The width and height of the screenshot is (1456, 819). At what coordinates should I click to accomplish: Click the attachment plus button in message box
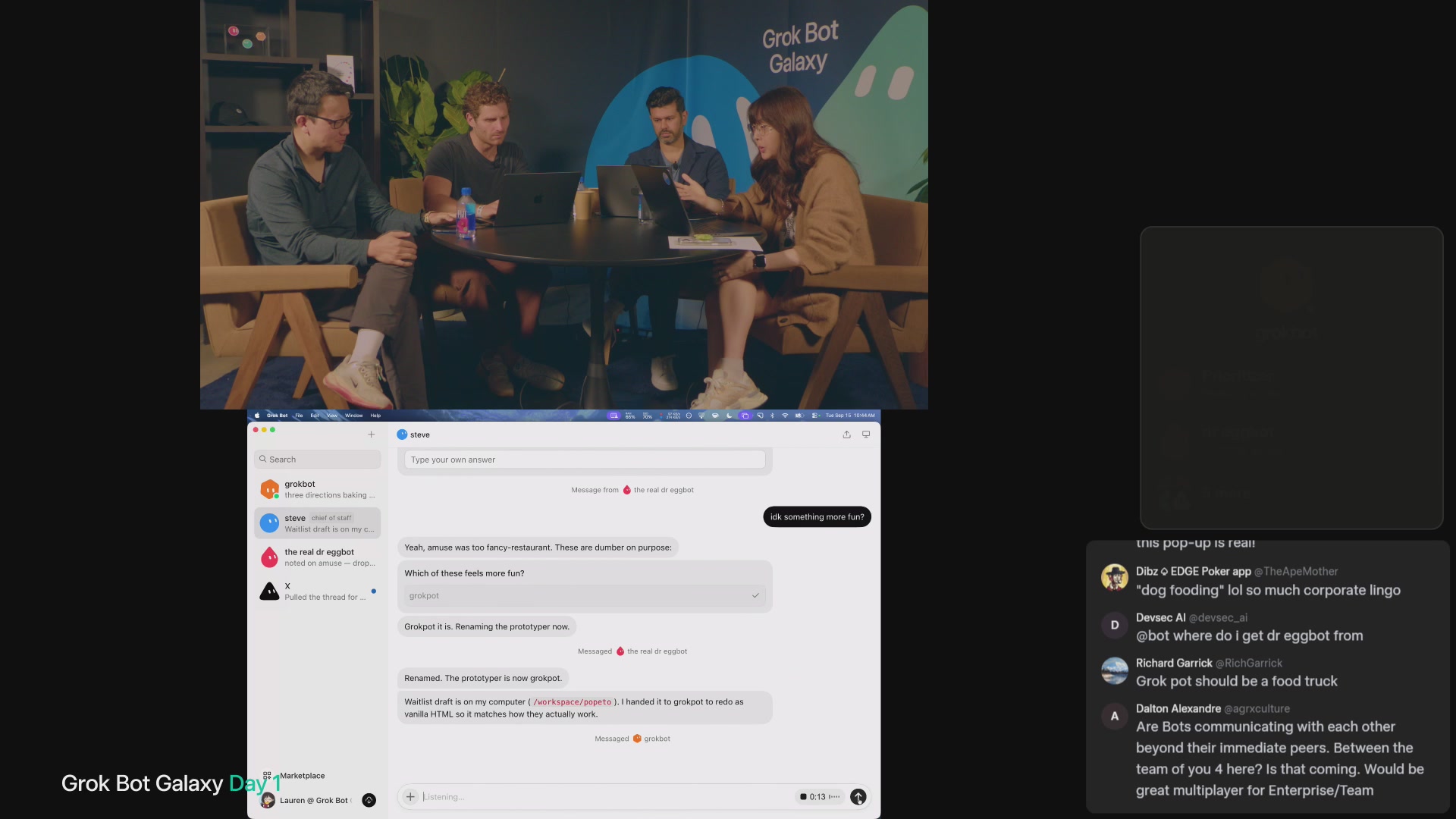pyautogui.click(x=410, y=796)
